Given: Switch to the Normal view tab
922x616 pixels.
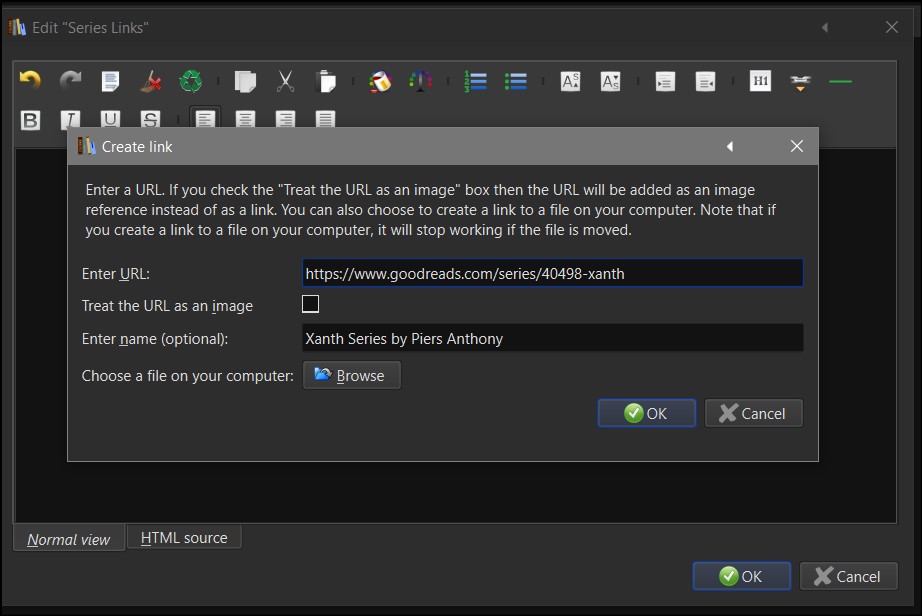Looking at the screenshot, I should click(69, 539).
